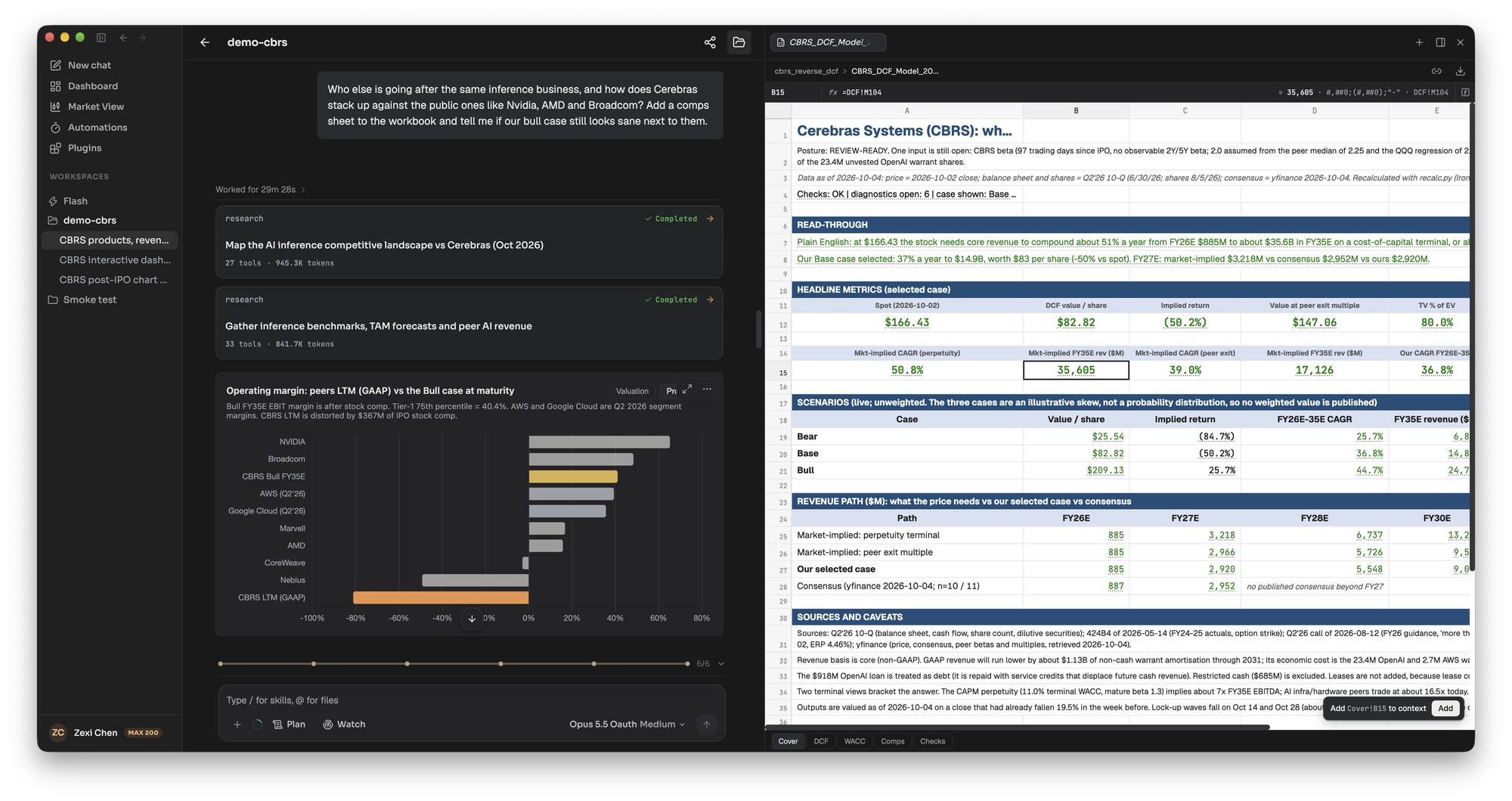The image size is (1512, 801).
Task: Toggle split view icon in file panel
Action: coord(1440,42)
